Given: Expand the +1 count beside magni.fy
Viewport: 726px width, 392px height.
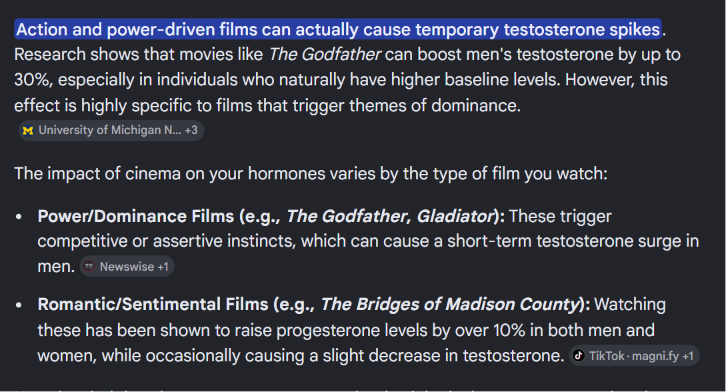Looking at the screenshot, I should click(688, 356).
